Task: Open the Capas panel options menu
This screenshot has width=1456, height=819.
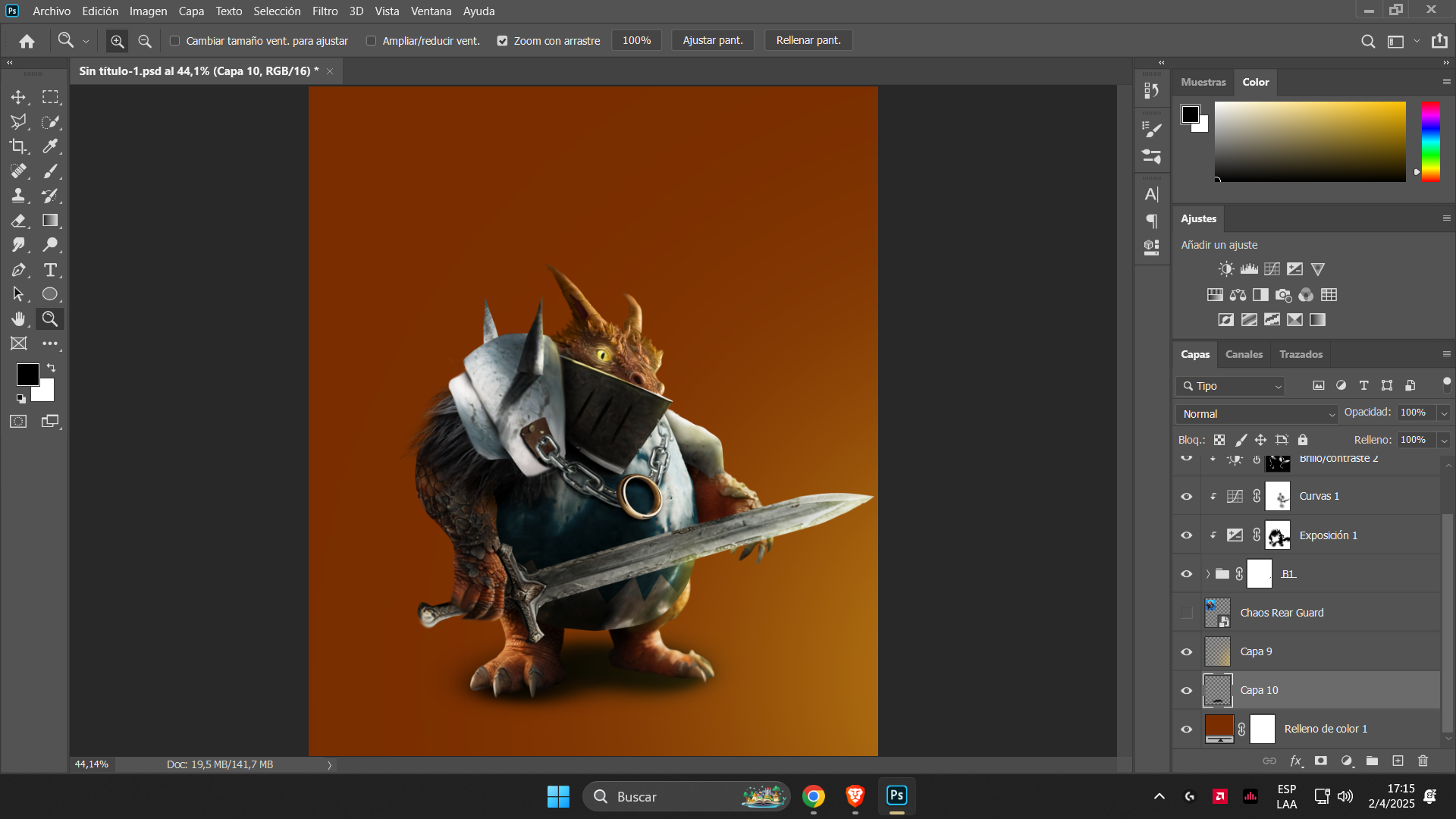Action: coord(1446,354)
